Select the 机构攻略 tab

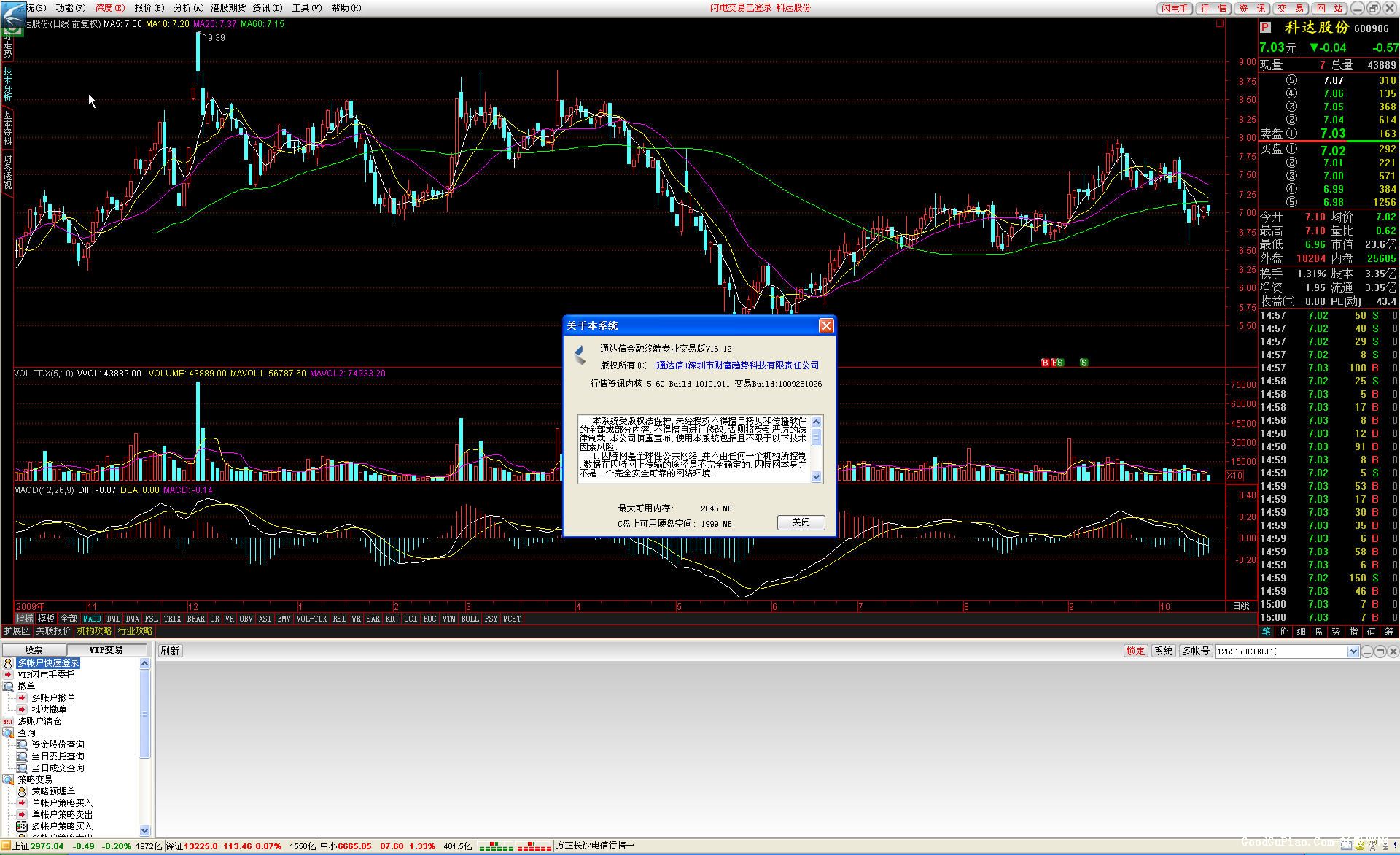94,631
